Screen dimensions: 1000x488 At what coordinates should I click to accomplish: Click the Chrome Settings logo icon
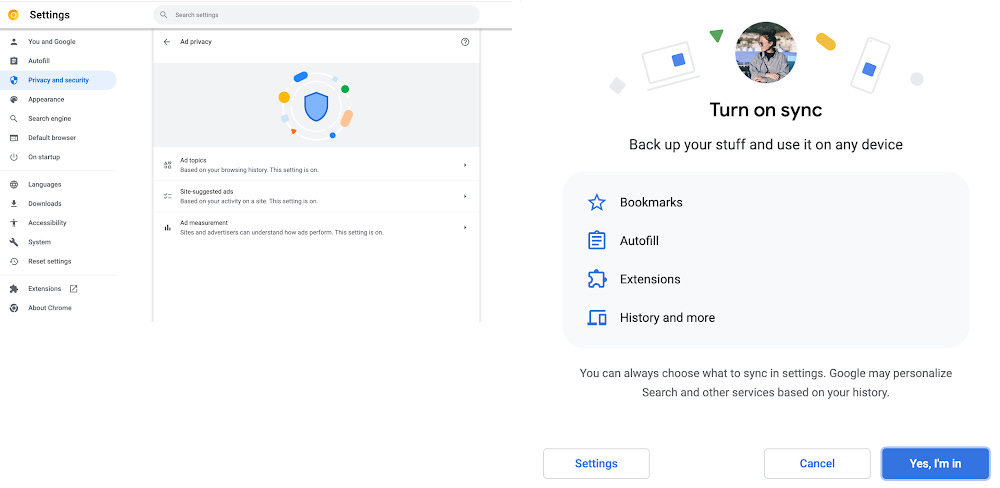coord(13,15)
